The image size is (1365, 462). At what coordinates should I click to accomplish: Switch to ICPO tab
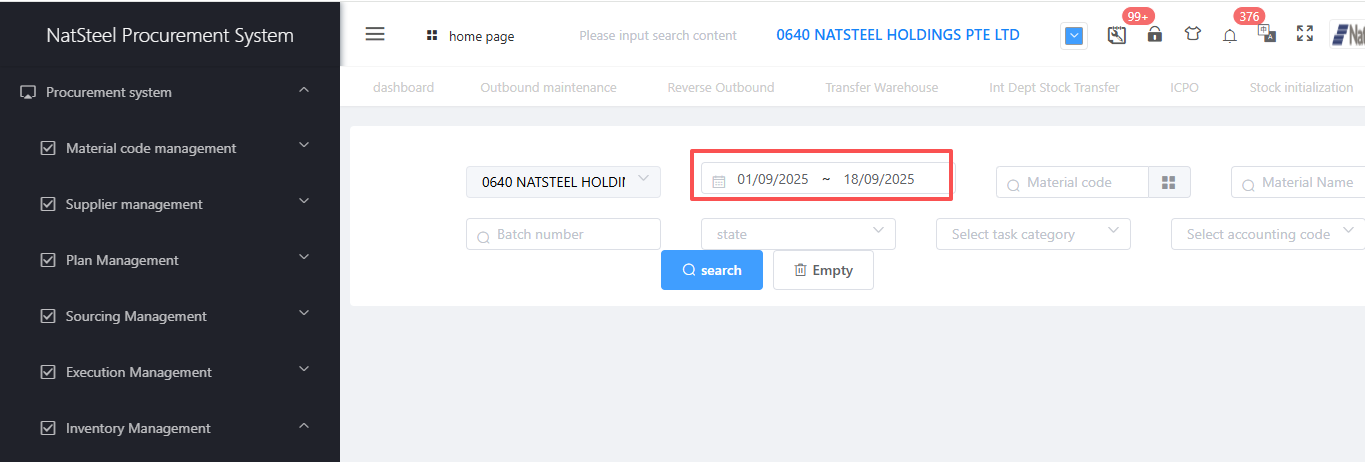coord(1184,87)
